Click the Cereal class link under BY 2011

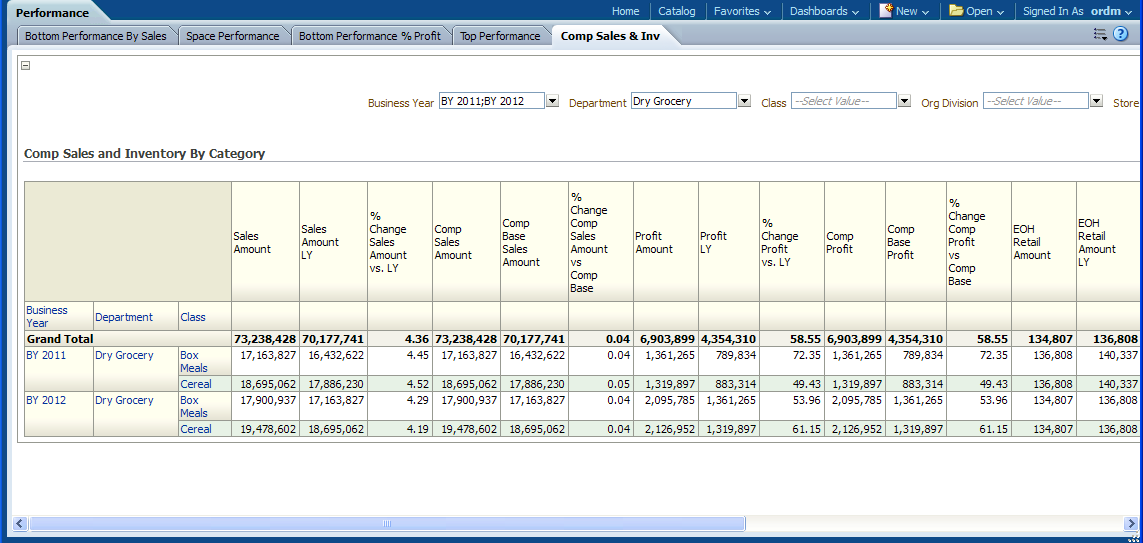(196, 384)
